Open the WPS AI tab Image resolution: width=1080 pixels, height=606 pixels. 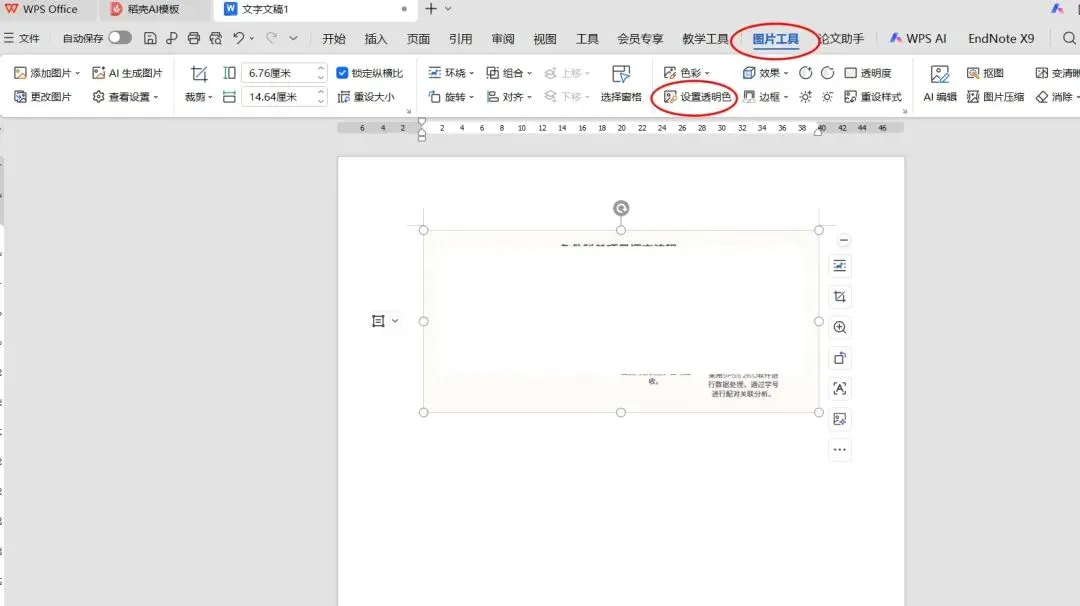coord(918,39)
